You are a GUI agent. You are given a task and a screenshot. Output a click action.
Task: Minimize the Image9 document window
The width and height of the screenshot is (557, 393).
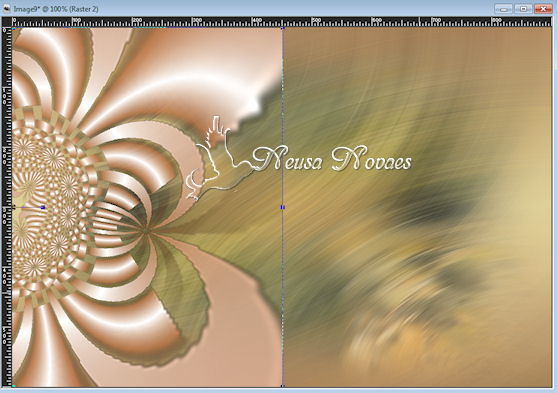click(x=503, y=9)
